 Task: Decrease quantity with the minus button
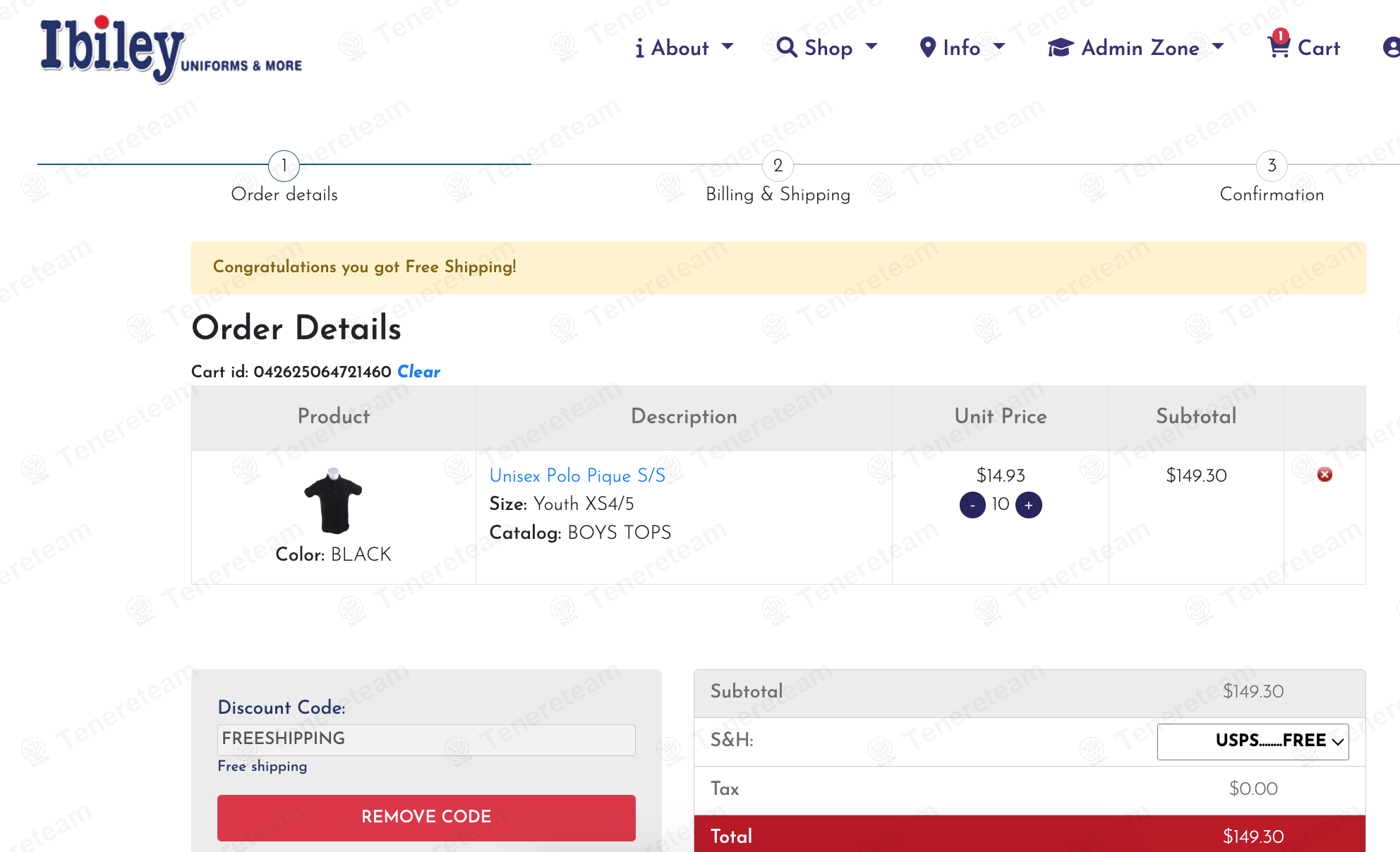coord(972,505)
